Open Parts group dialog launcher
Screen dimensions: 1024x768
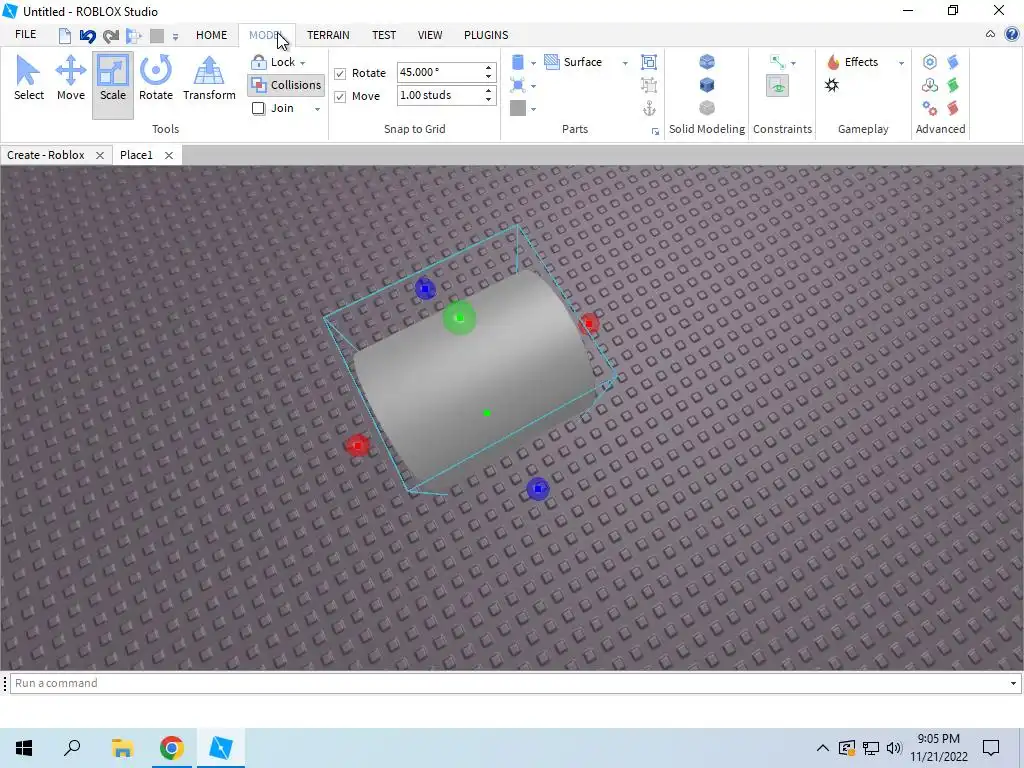pos(655,132)
